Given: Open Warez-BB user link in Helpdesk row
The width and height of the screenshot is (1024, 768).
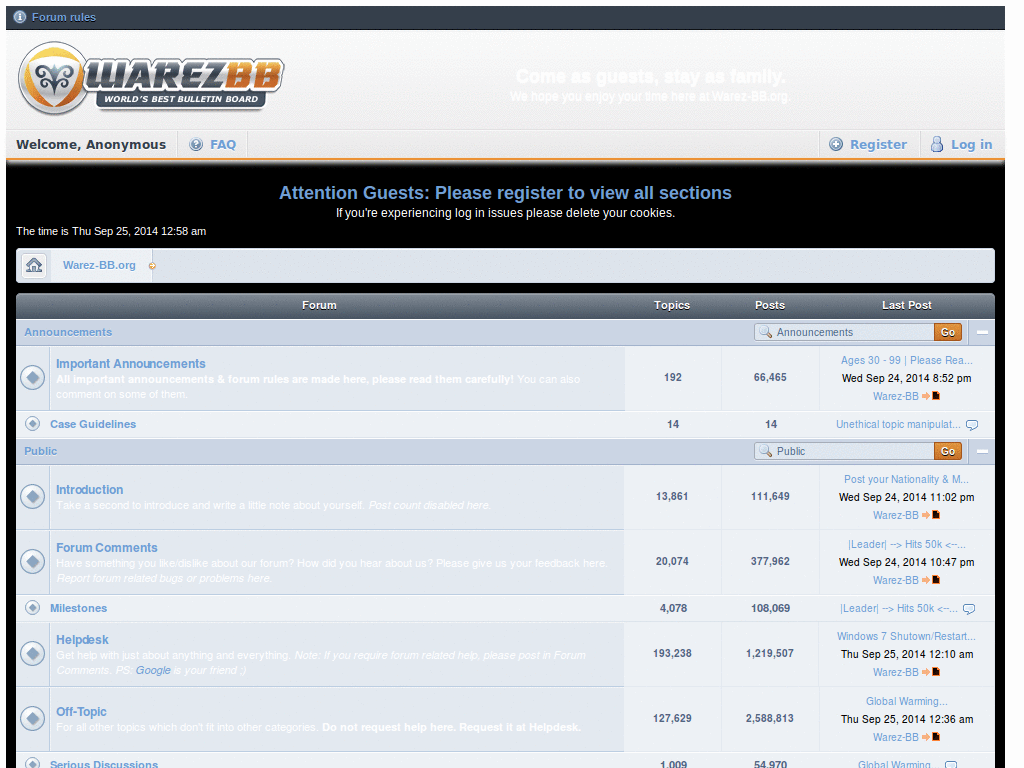Looking at the screenshot, I should 895,672.
